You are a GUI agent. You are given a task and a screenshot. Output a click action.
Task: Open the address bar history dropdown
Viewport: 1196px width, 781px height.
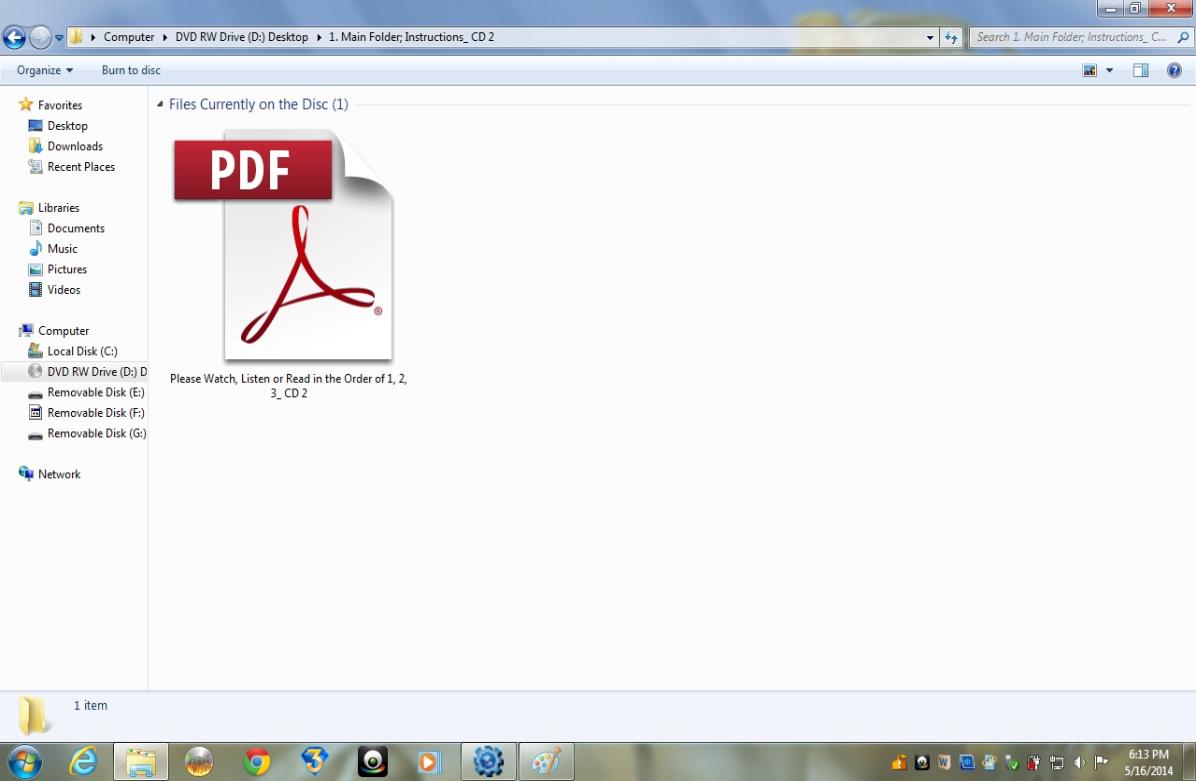tap(930, 37)
